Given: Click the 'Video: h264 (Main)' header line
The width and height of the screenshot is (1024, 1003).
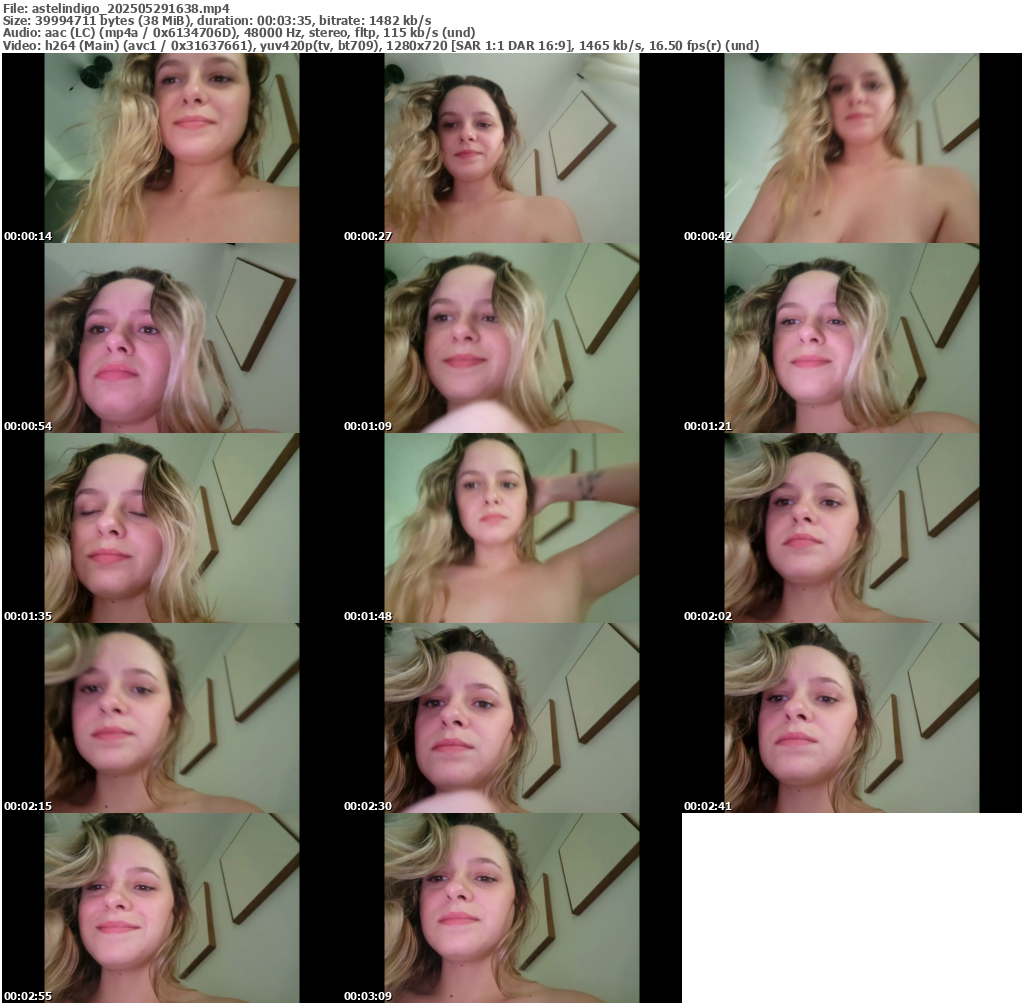Looking at the screenshot, I should click(381, 46).
